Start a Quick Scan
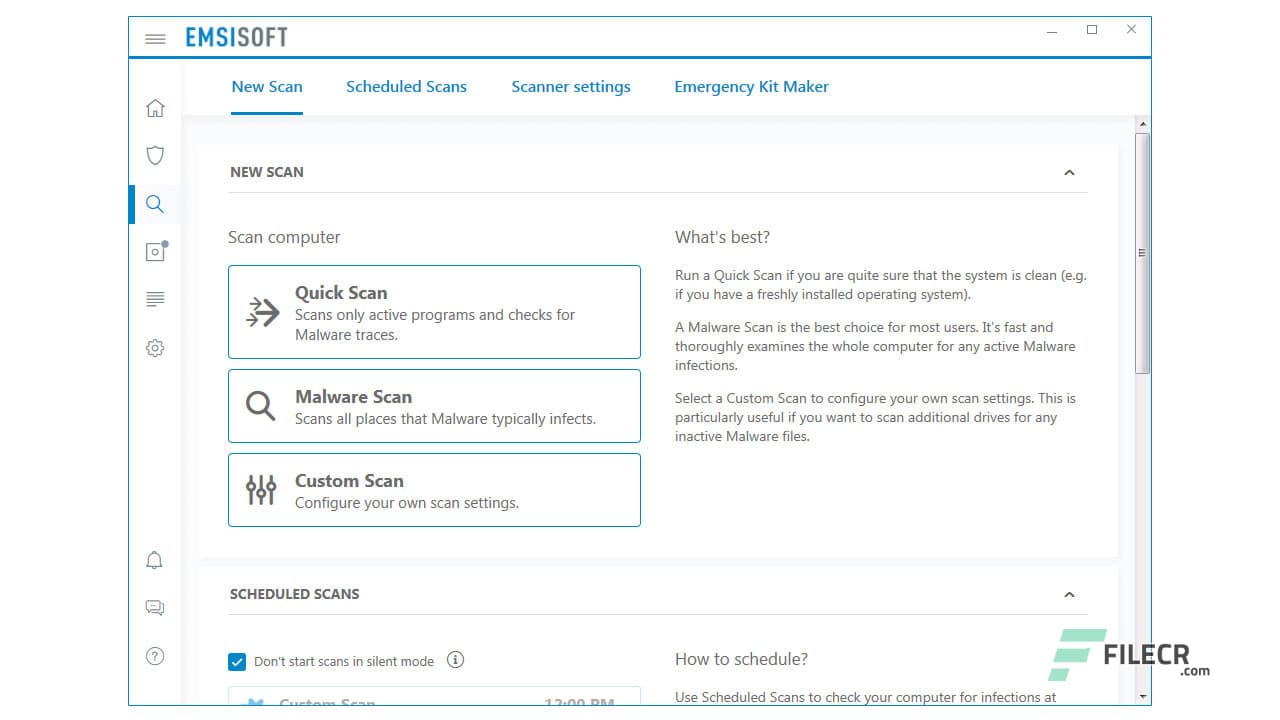This screenshot has height=720, width=1280. click(x=434, y=311)
